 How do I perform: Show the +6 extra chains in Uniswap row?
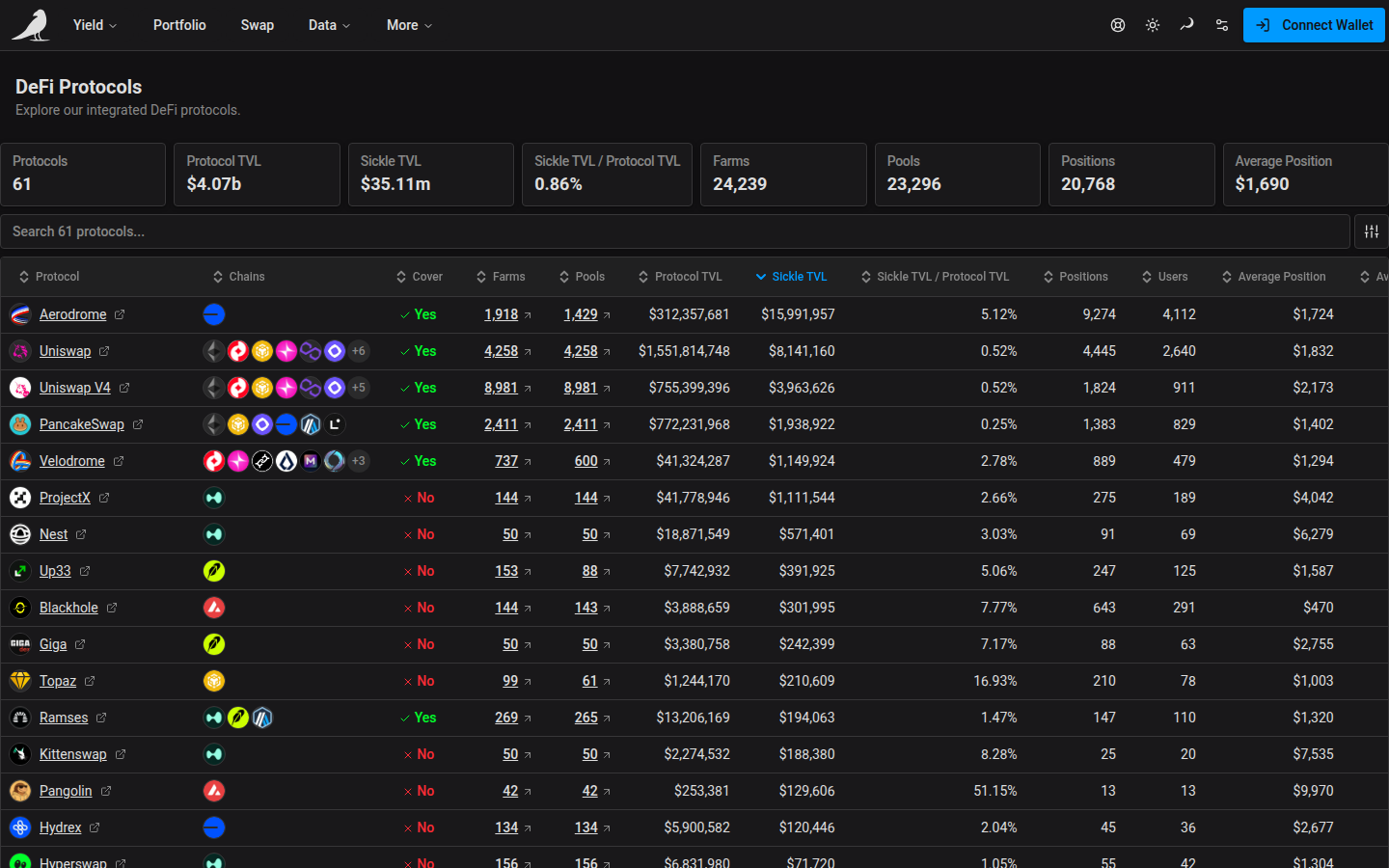click(359, 351)
